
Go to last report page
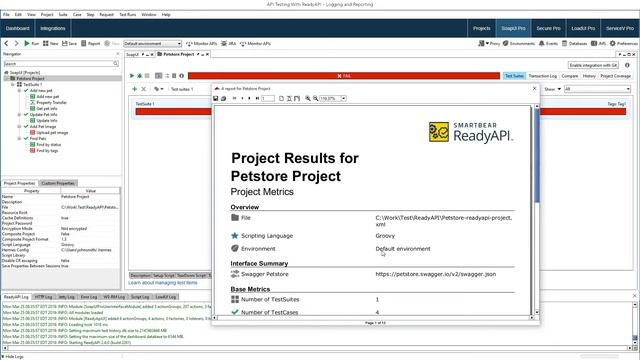pos(257,98)
